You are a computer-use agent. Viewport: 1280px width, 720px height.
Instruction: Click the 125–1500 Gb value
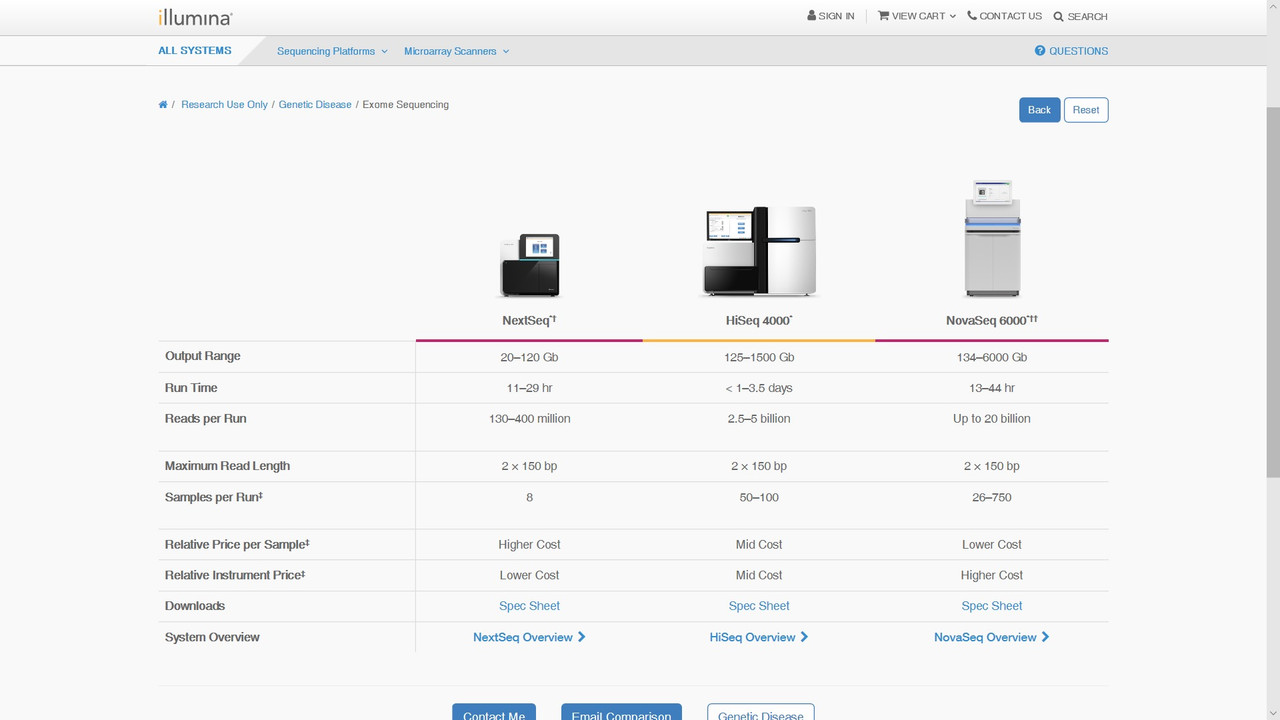[x=759, y=357]
